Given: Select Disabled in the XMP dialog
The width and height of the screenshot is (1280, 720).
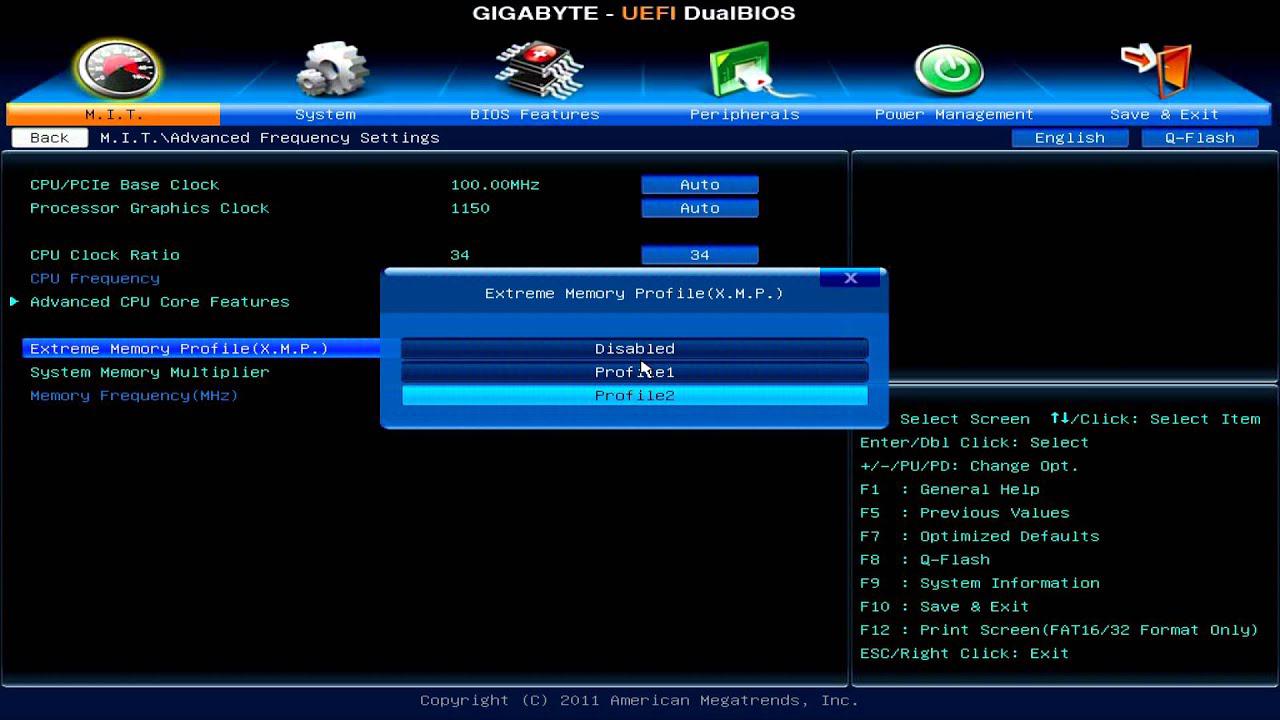Looking at the screenshot, I should pos(634,348).
